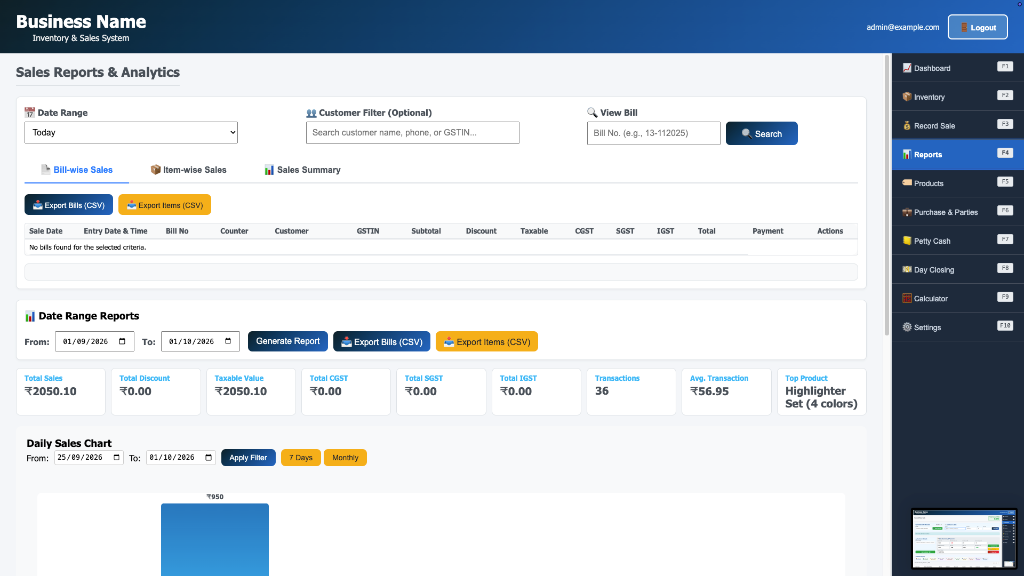
Task: Click the Products tag icon in sidebar
Action: pyautogui.click(x=907, y=183)
